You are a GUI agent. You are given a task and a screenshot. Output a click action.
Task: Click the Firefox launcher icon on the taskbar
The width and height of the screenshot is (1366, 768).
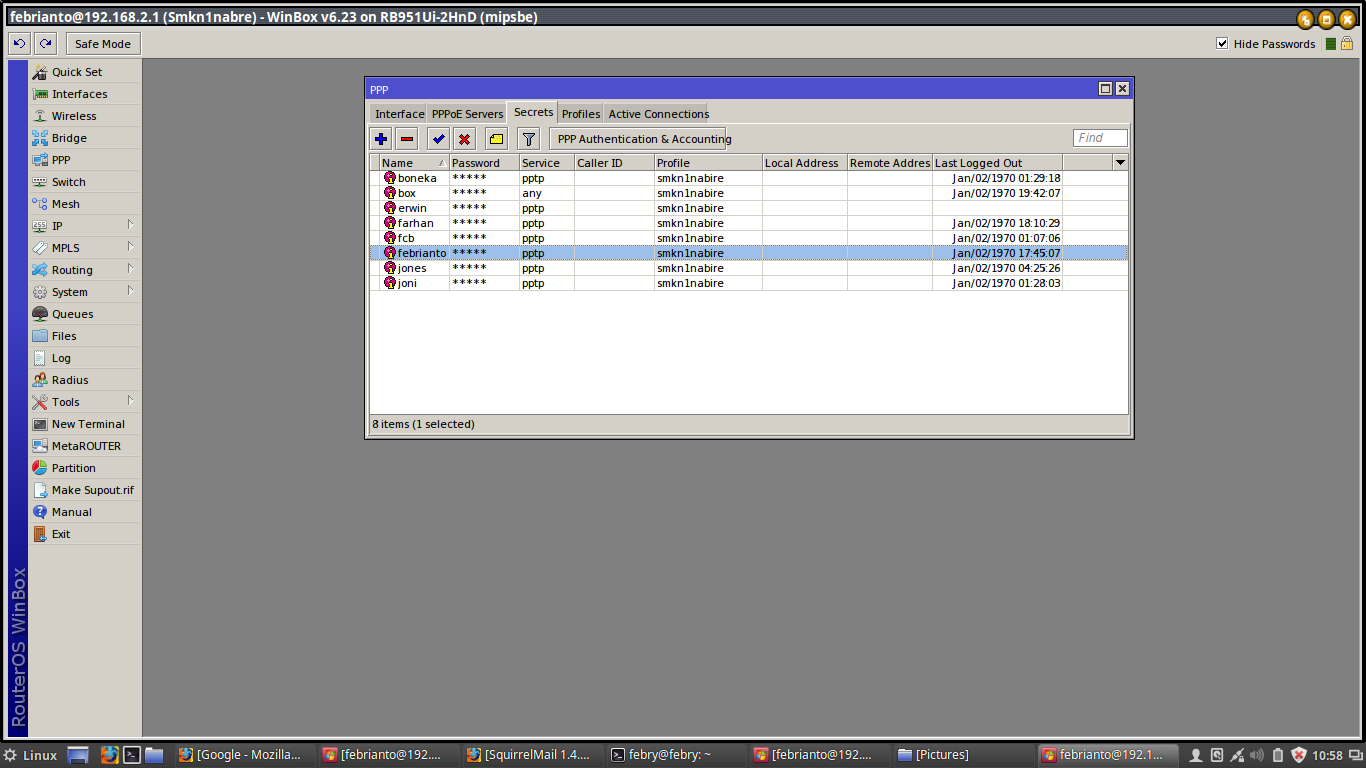[109, 755]
